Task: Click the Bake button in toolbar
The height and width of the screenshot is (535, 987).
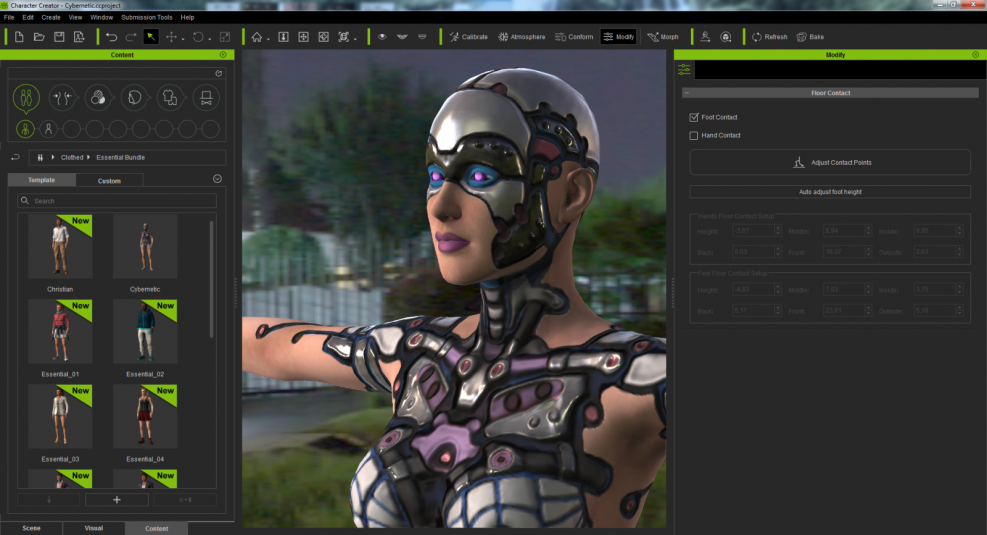Action: [x=809, y=37]
